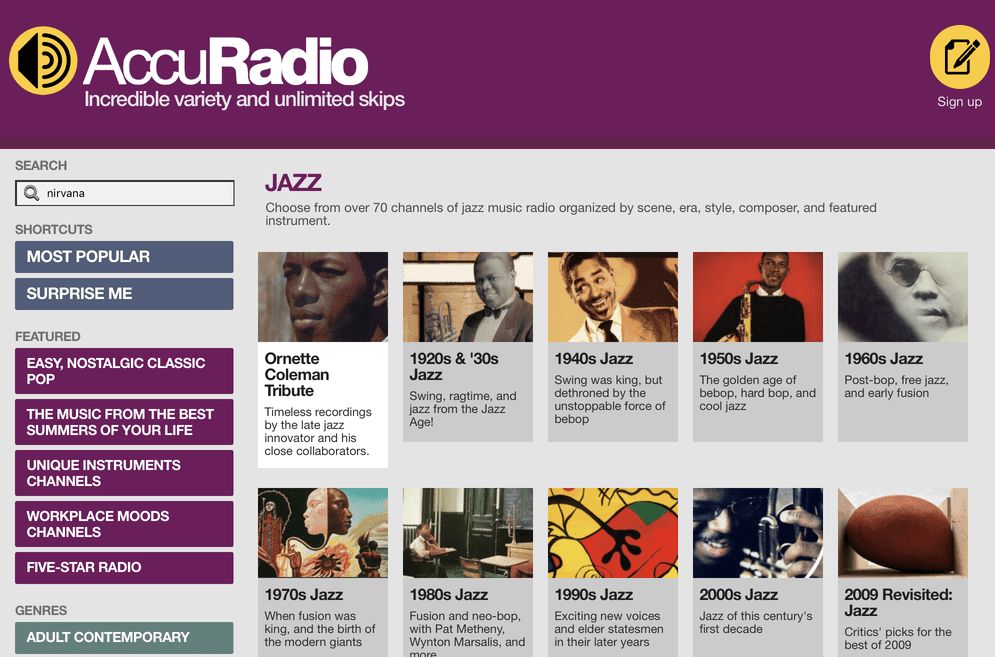This screenshot has height=657, width=995.
Task: Open the Most Popular shortcut
Action: point(124,256)
